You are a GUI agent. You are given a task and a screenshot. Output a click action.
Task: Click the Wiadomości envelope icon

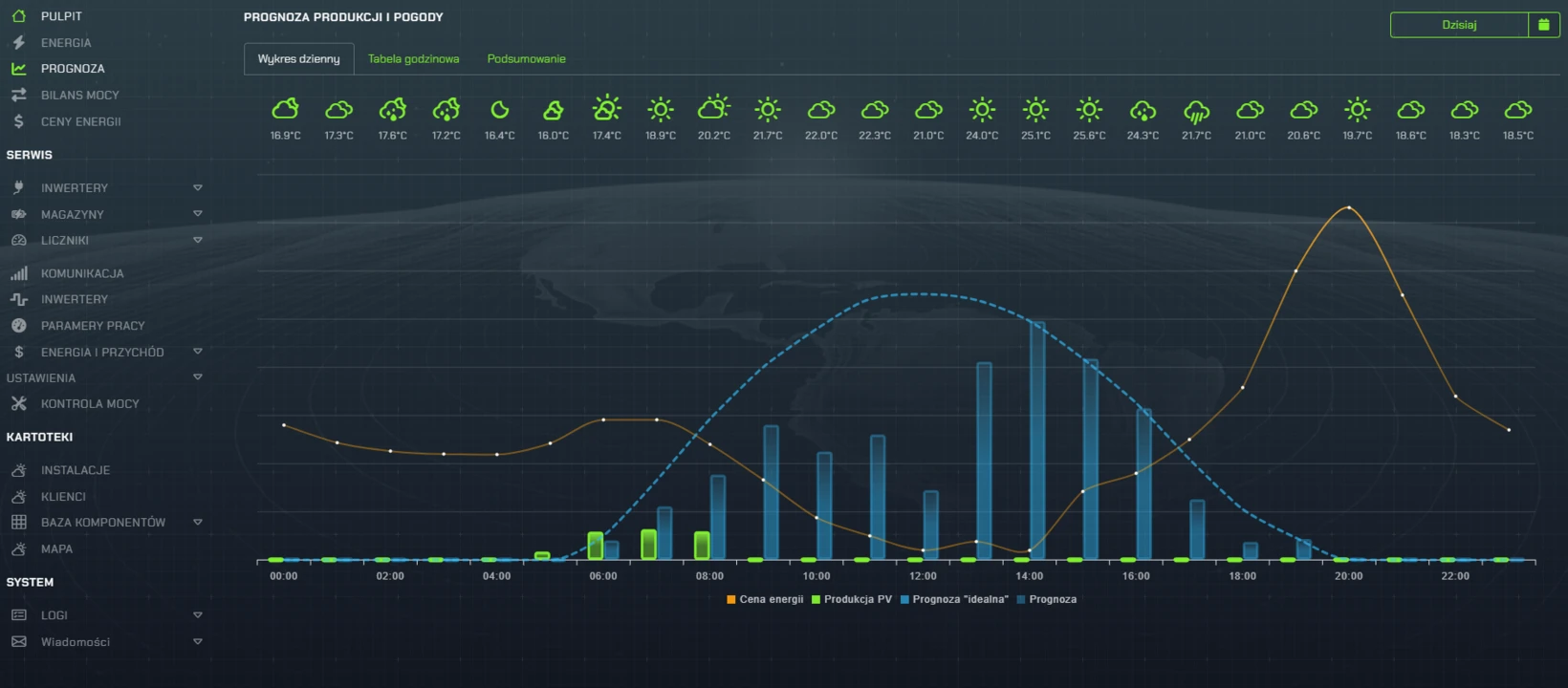pyautogui.click(x=18, y=642)
